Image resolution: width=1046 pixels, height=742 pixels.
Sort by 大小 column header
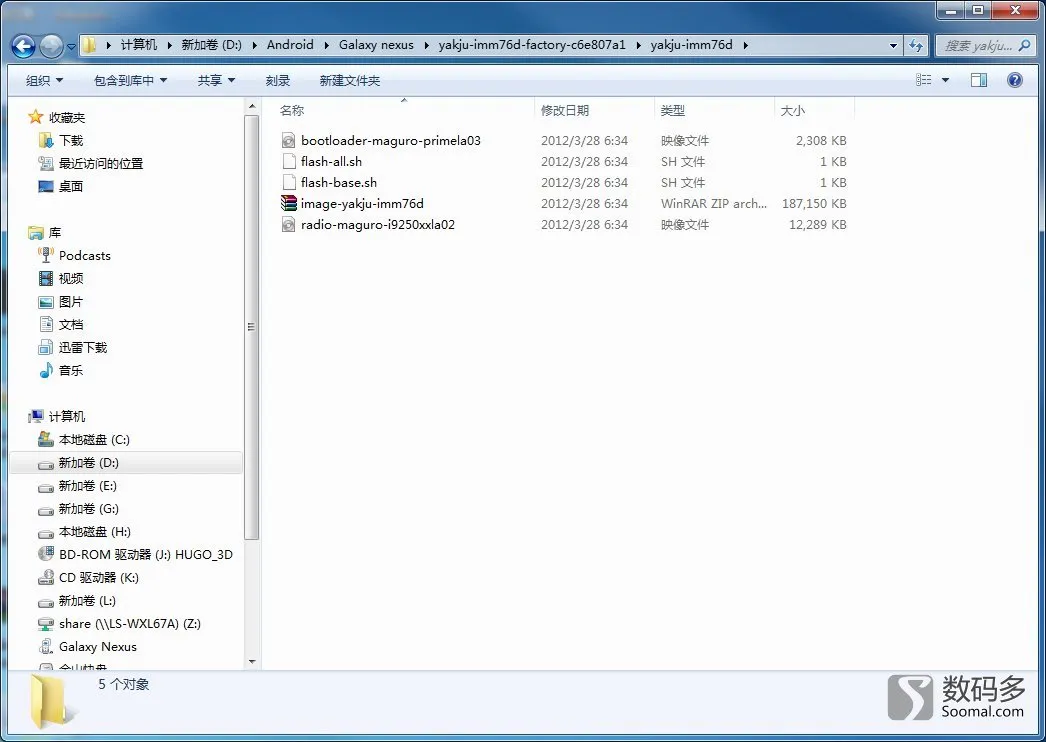tap(814, 110)
